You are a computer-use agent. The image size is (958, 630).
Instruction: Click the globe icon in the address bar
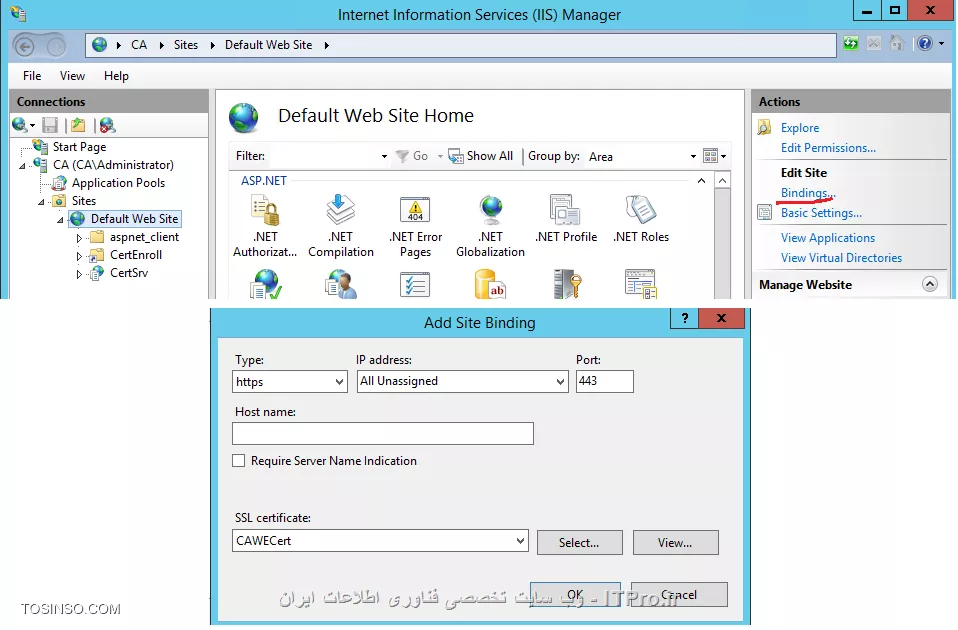(x=100, y=45)
